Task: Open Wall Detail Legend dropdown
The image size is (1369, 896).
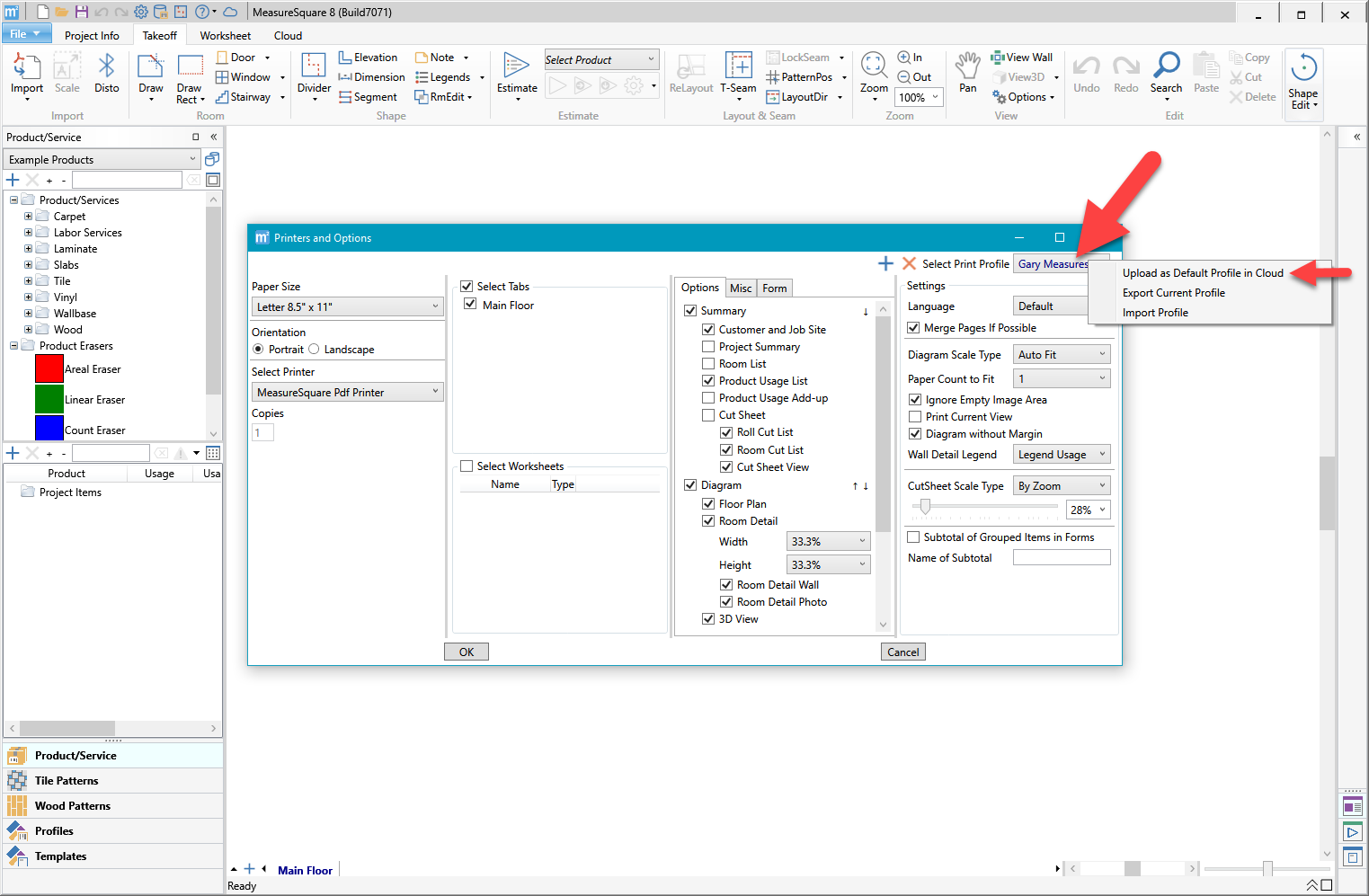Action: (x=1062, y=455)
